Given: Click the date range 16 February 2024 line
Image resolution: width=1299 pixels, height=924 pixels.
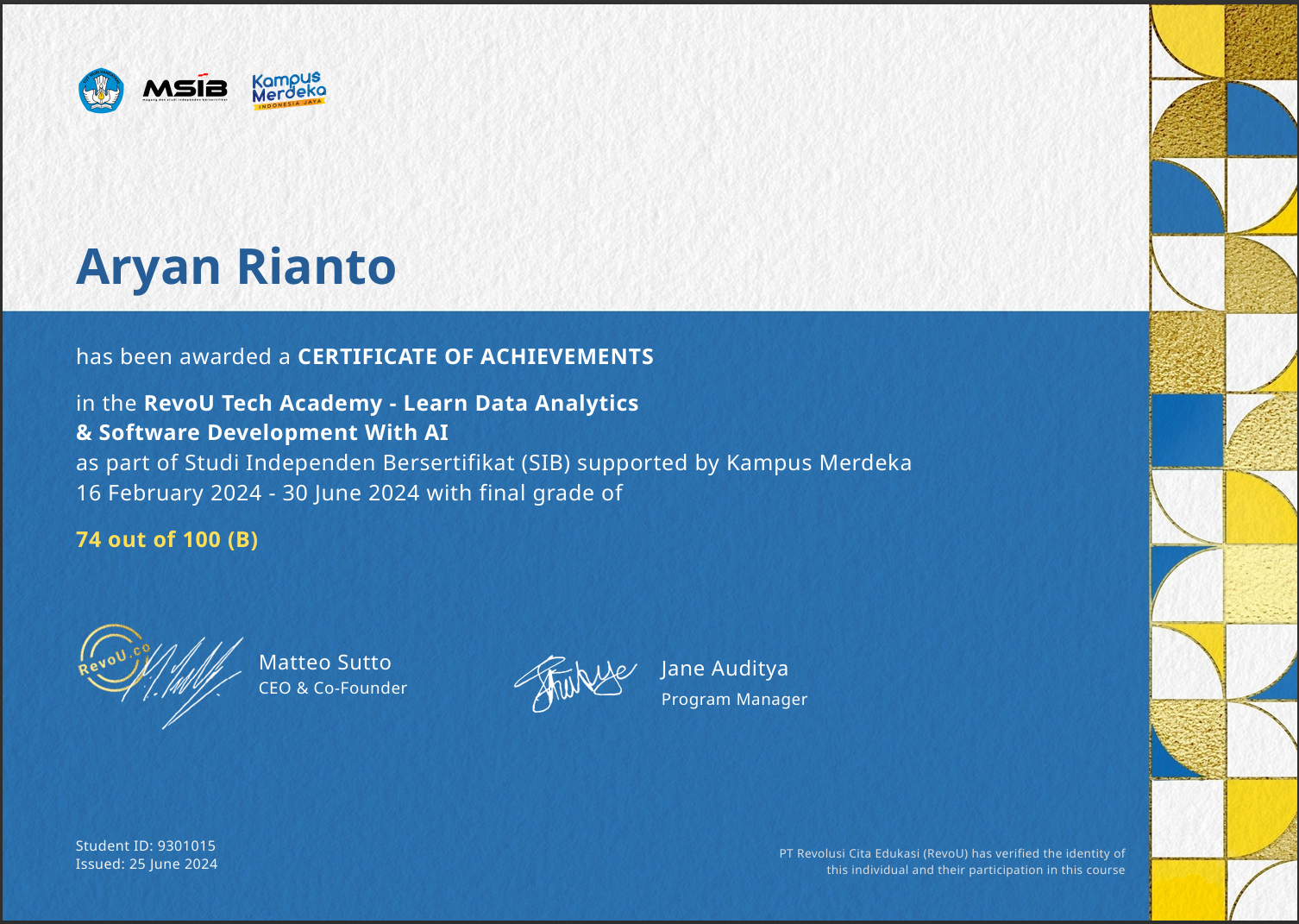Looking at the screenshot, I should point(349,493).
